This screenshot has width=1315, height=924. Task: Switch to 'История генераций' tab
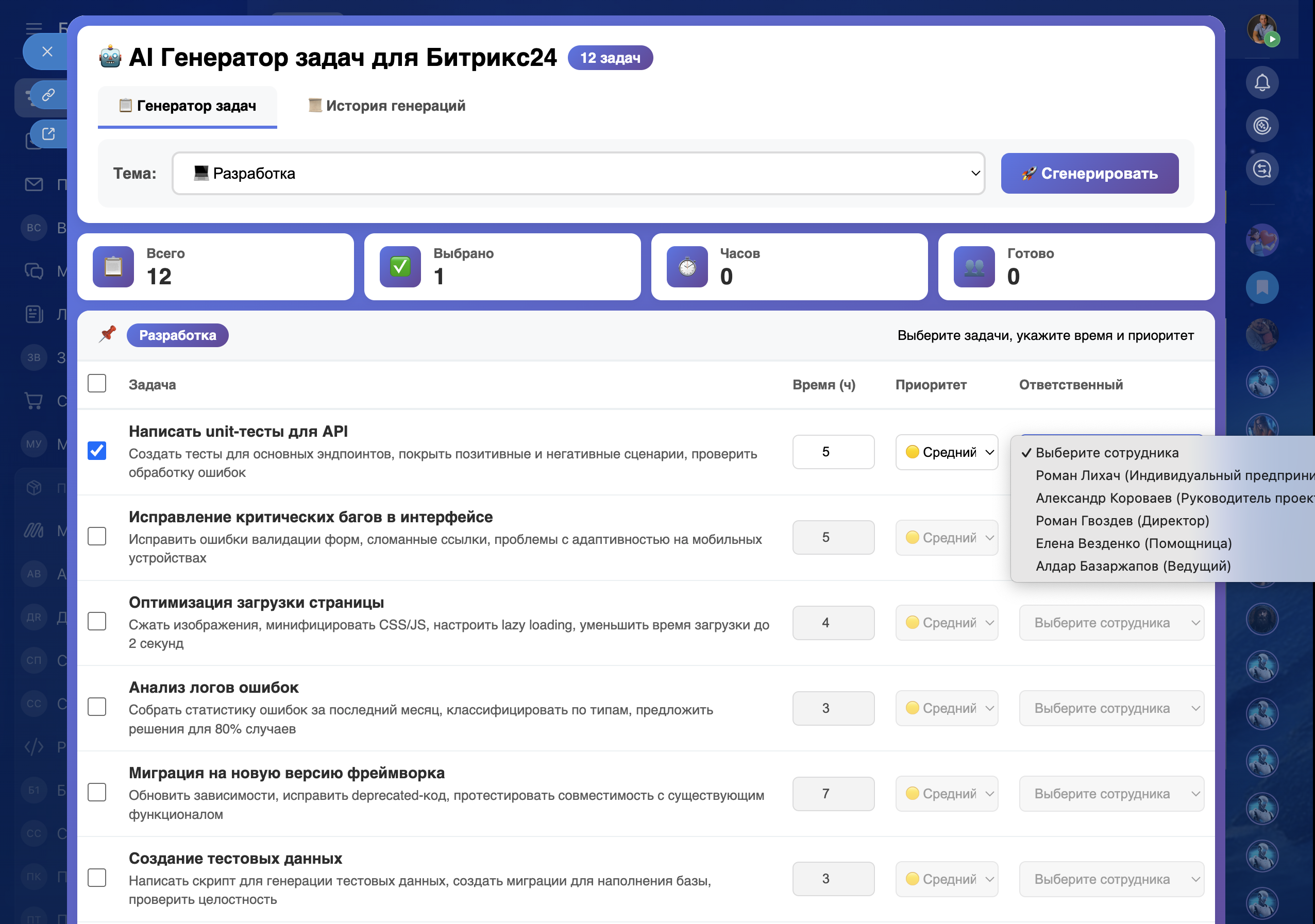coord(387,106)
